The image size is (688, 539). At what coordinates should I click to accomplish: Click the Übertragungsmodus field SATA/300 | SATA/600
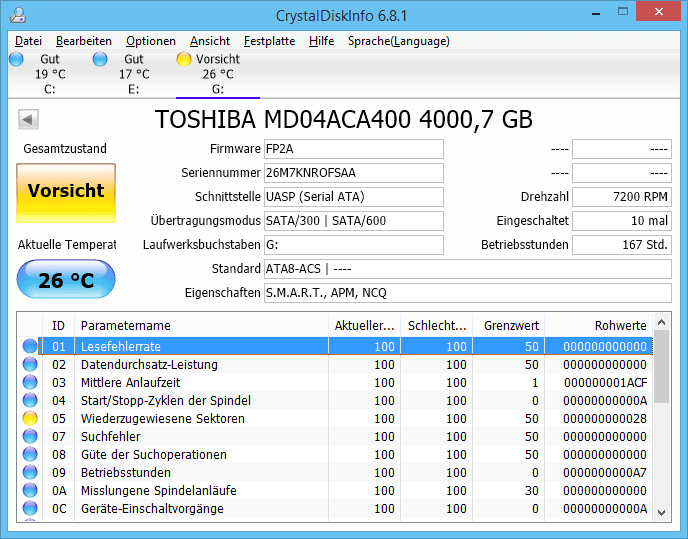click(x=354, y=221)
